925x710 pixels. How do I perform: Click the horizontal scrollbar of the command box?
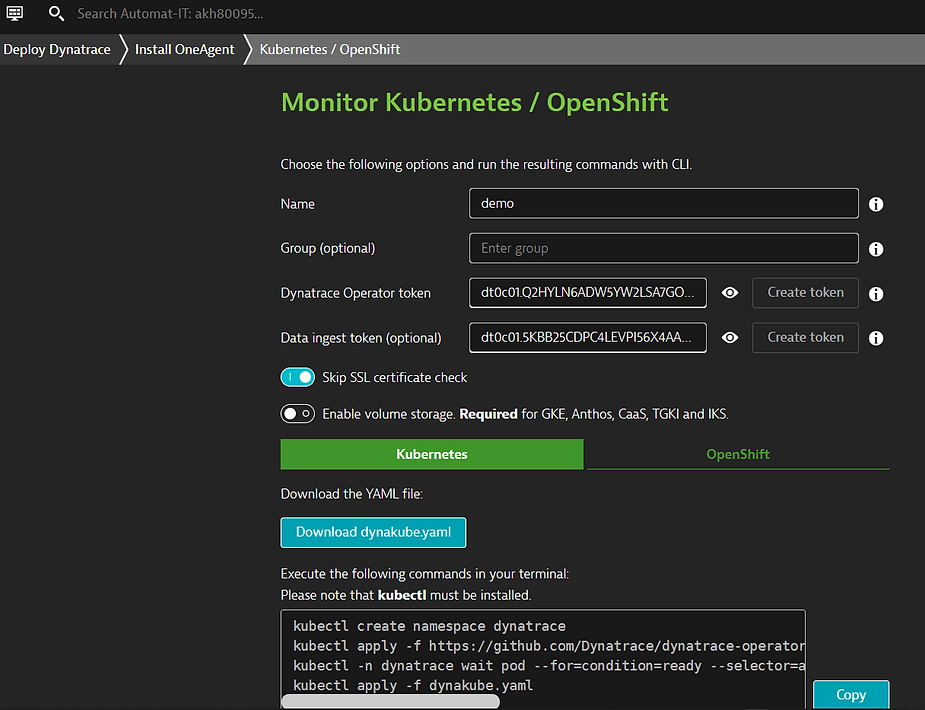[391, 701]
